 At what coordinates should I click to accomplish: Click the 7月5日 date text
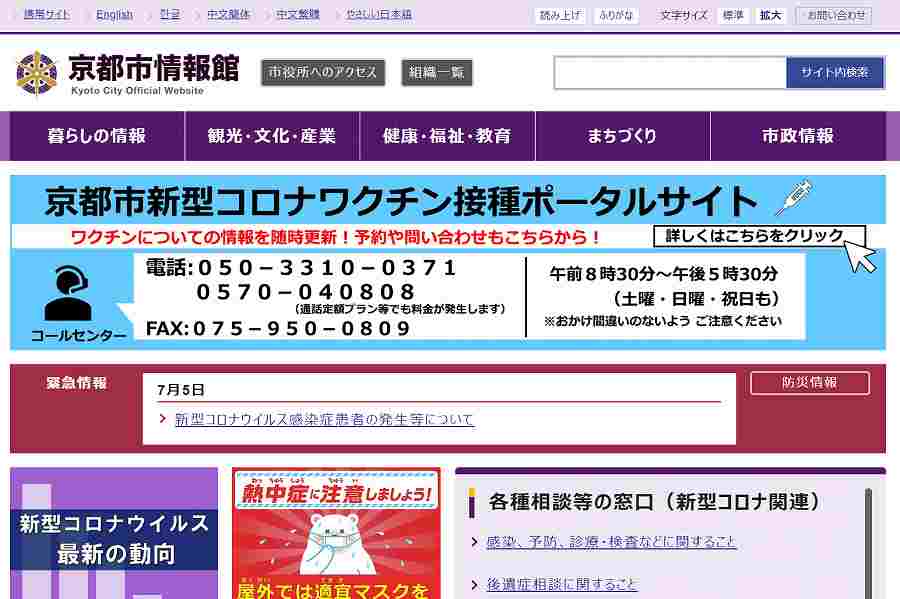point(181,390)
